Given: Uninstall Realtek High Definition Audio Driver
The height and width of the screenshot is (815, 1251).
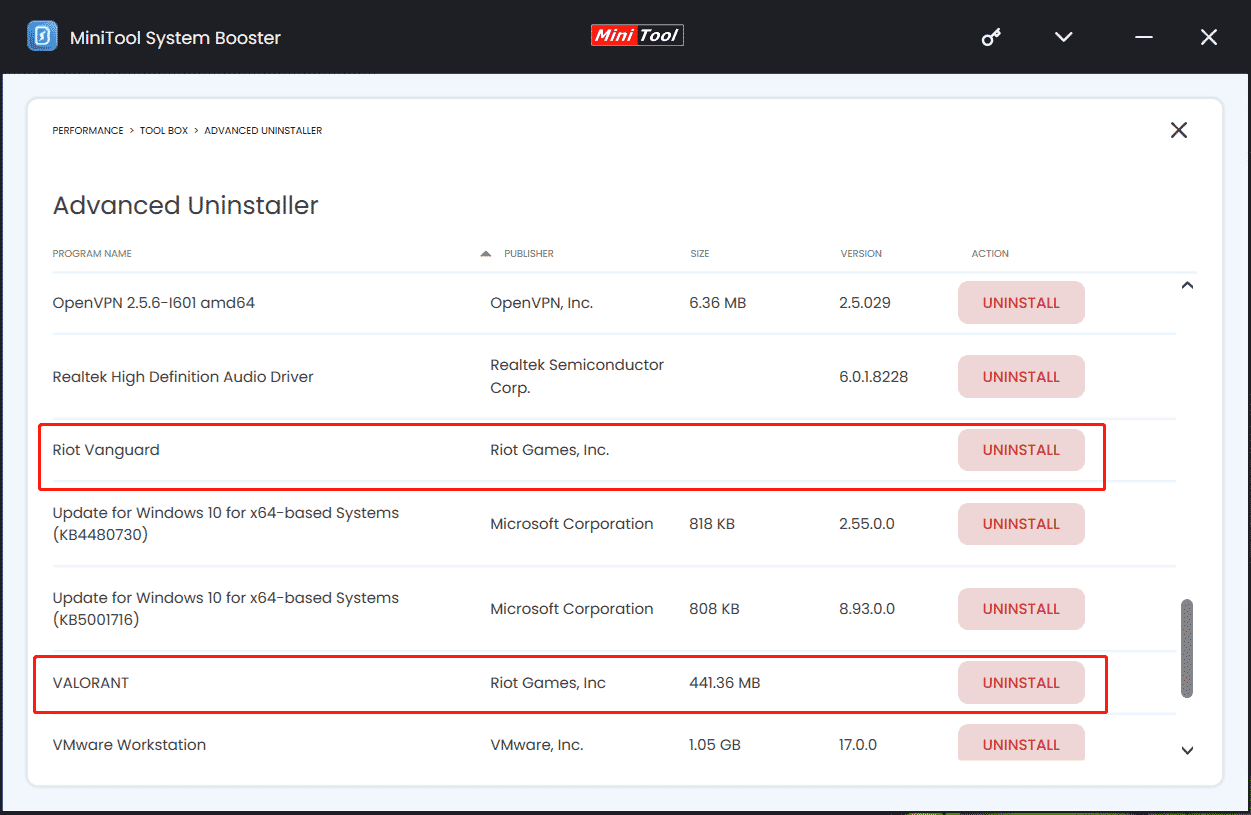Looking at the screenshot, I should point(1021,377).
